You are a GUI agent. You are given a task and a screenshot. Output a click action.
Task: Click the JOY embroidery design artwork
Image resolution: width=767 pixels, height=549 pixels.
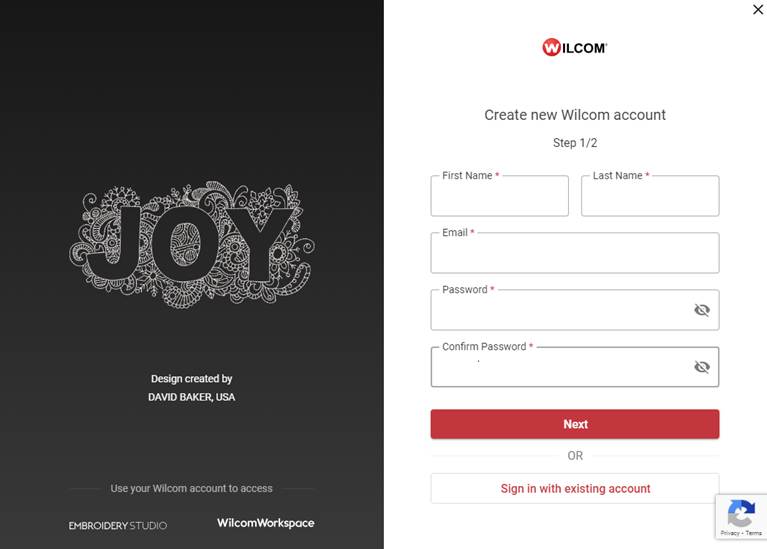191,244
